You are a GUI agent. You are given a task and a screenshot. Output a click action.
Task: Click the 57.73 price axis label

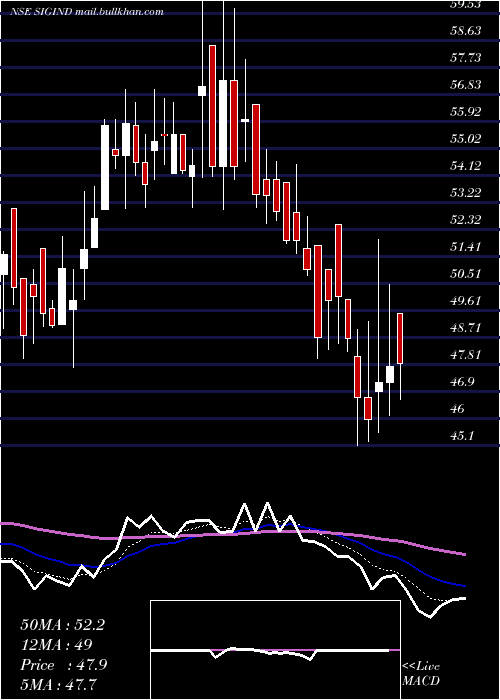point(466,58)
